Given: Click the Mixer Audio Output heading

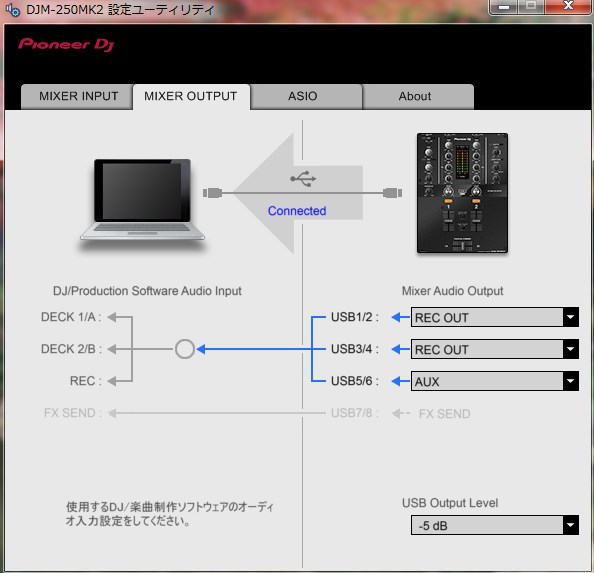Looking at the screenshot, I should coord(452,291).
